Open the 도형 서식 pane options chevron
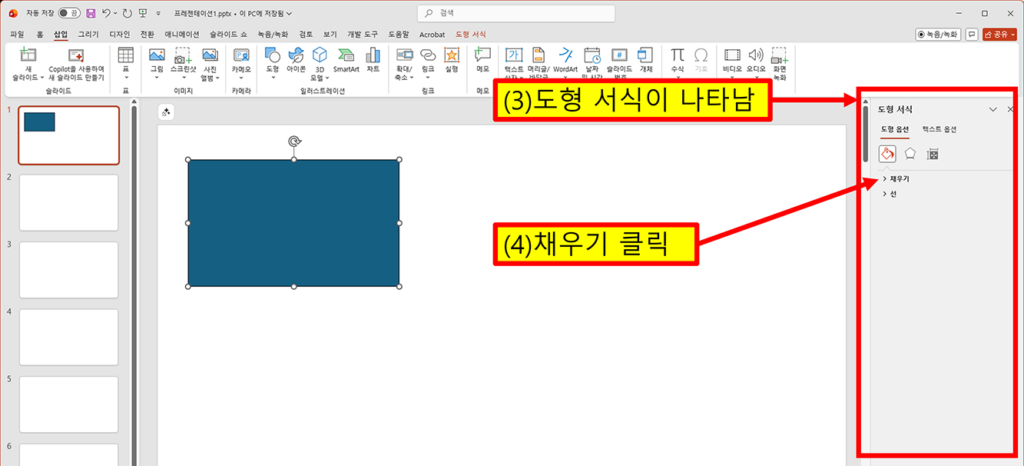 tap(993, 110)
